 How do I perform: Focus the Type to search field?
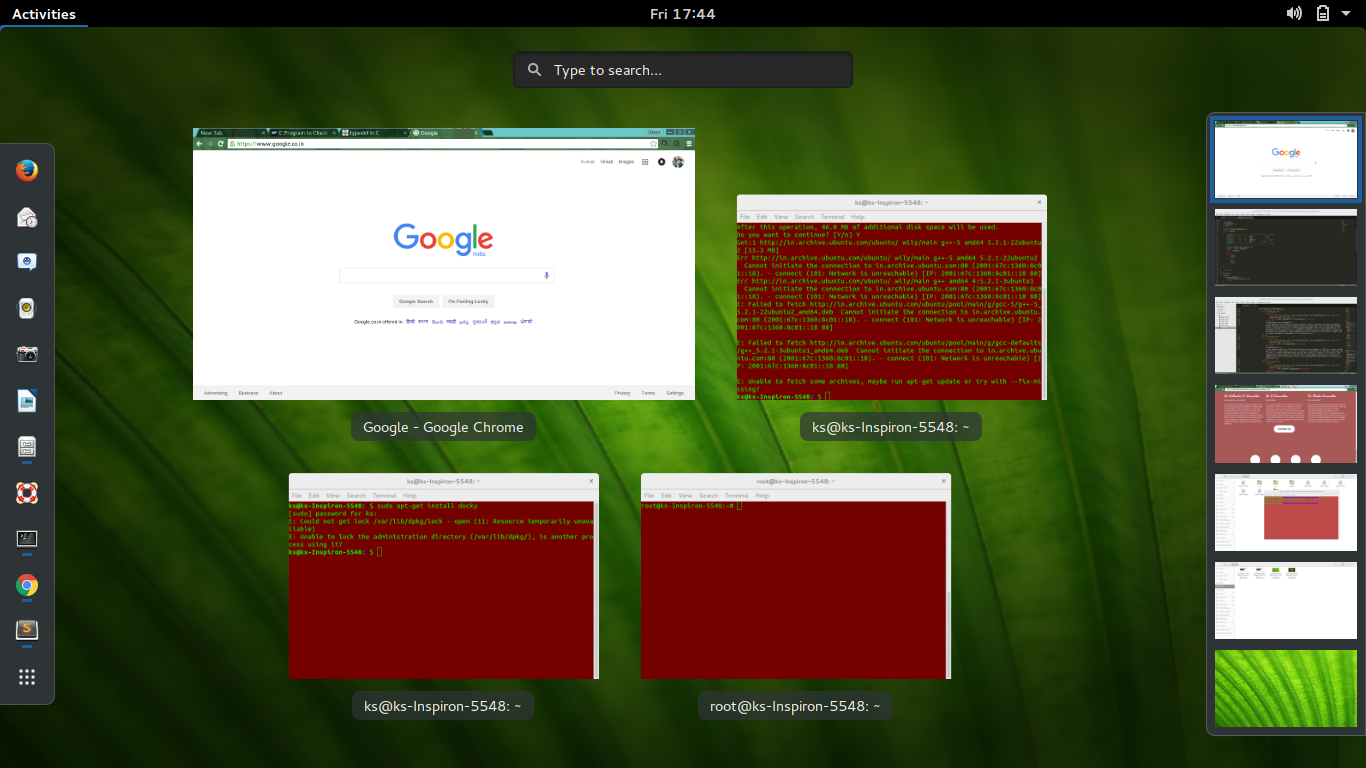click(683, 70)
